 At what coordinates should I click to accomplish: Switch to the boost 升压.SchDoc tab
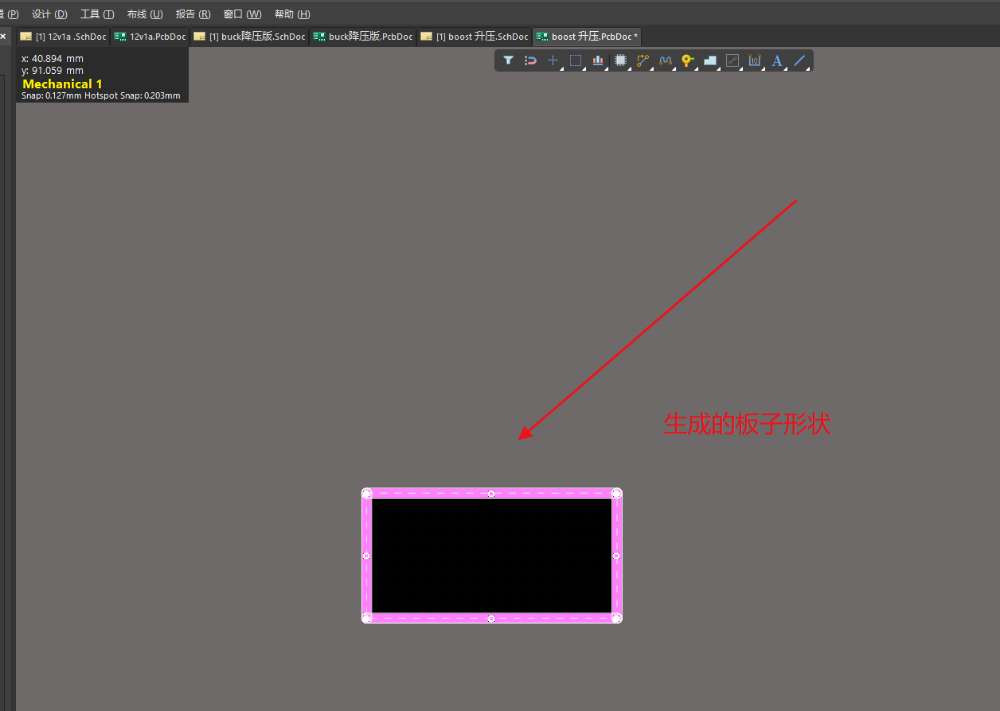point(474,36)
